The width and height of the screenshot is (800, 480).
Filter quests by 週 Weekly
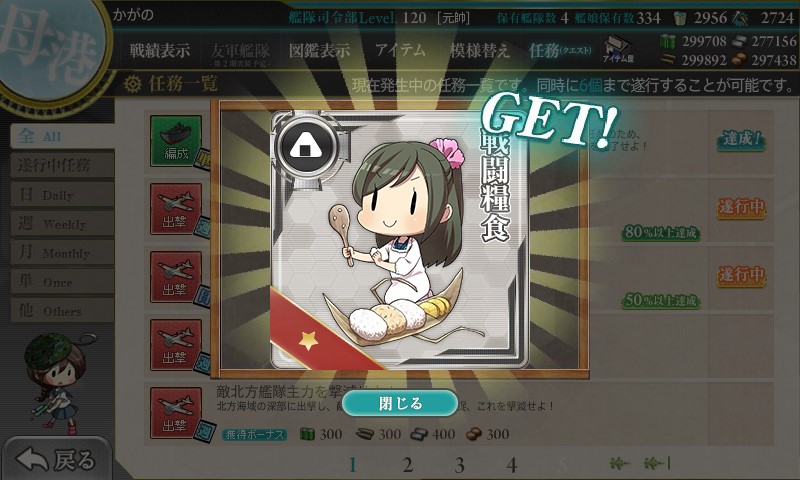tap(62, 223)
